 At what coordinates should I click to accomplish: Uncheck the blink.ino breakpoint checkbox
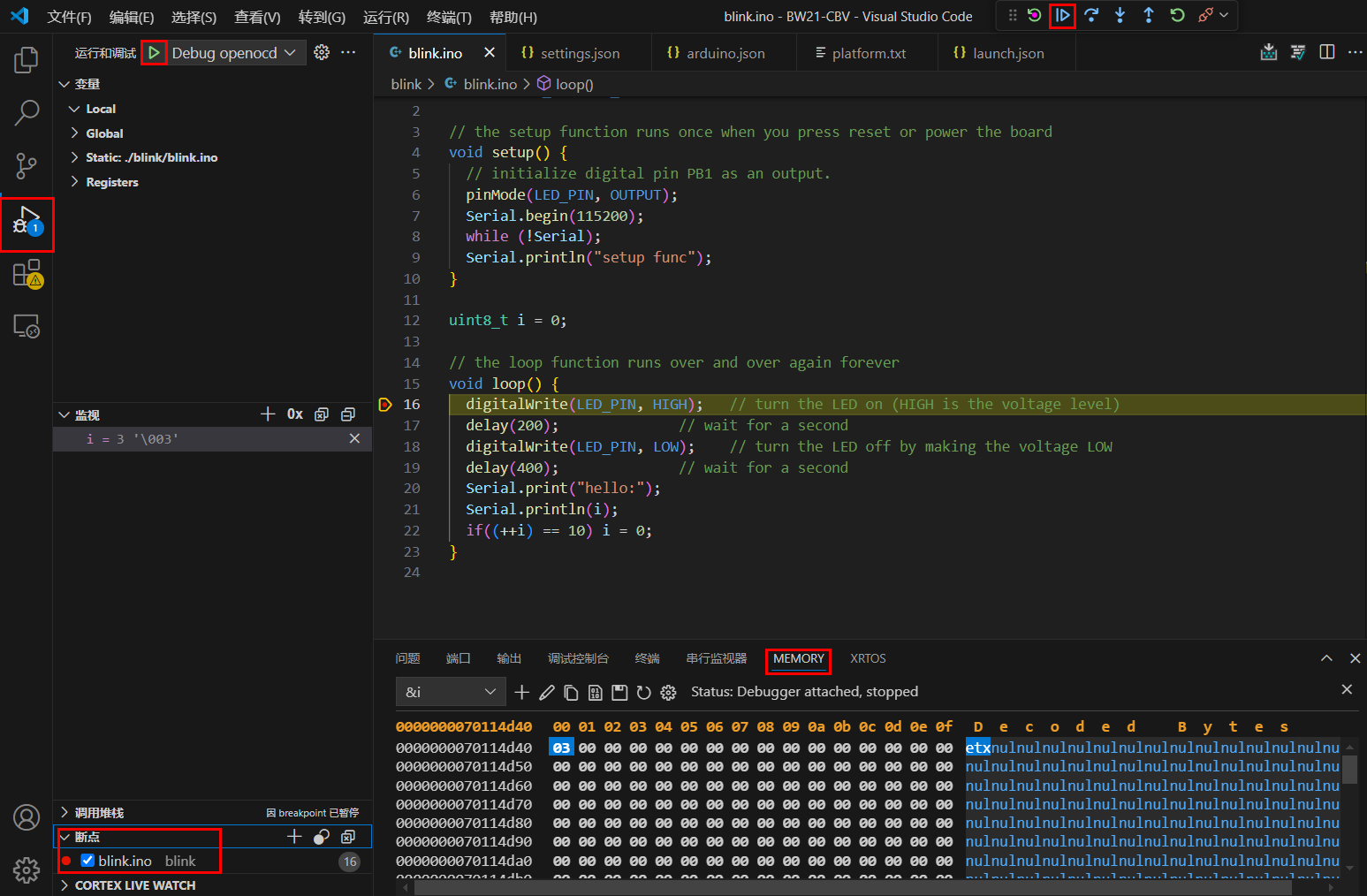[x=87, y=861]
